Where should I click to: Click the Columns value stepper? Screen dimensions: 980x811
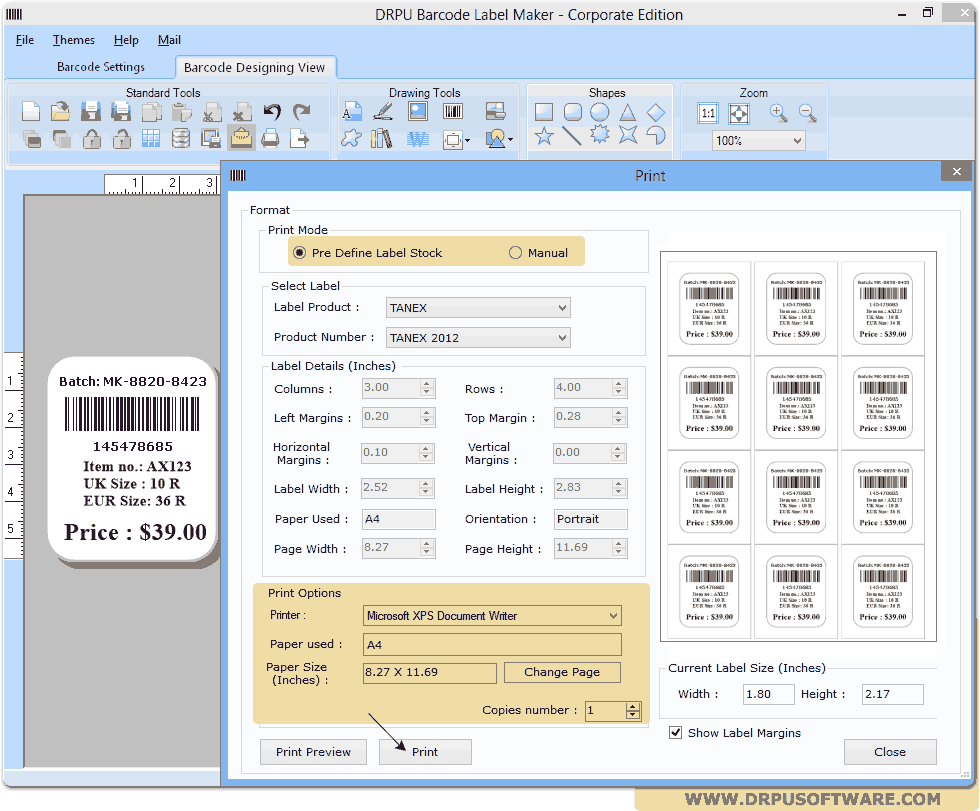click(427, 388)
